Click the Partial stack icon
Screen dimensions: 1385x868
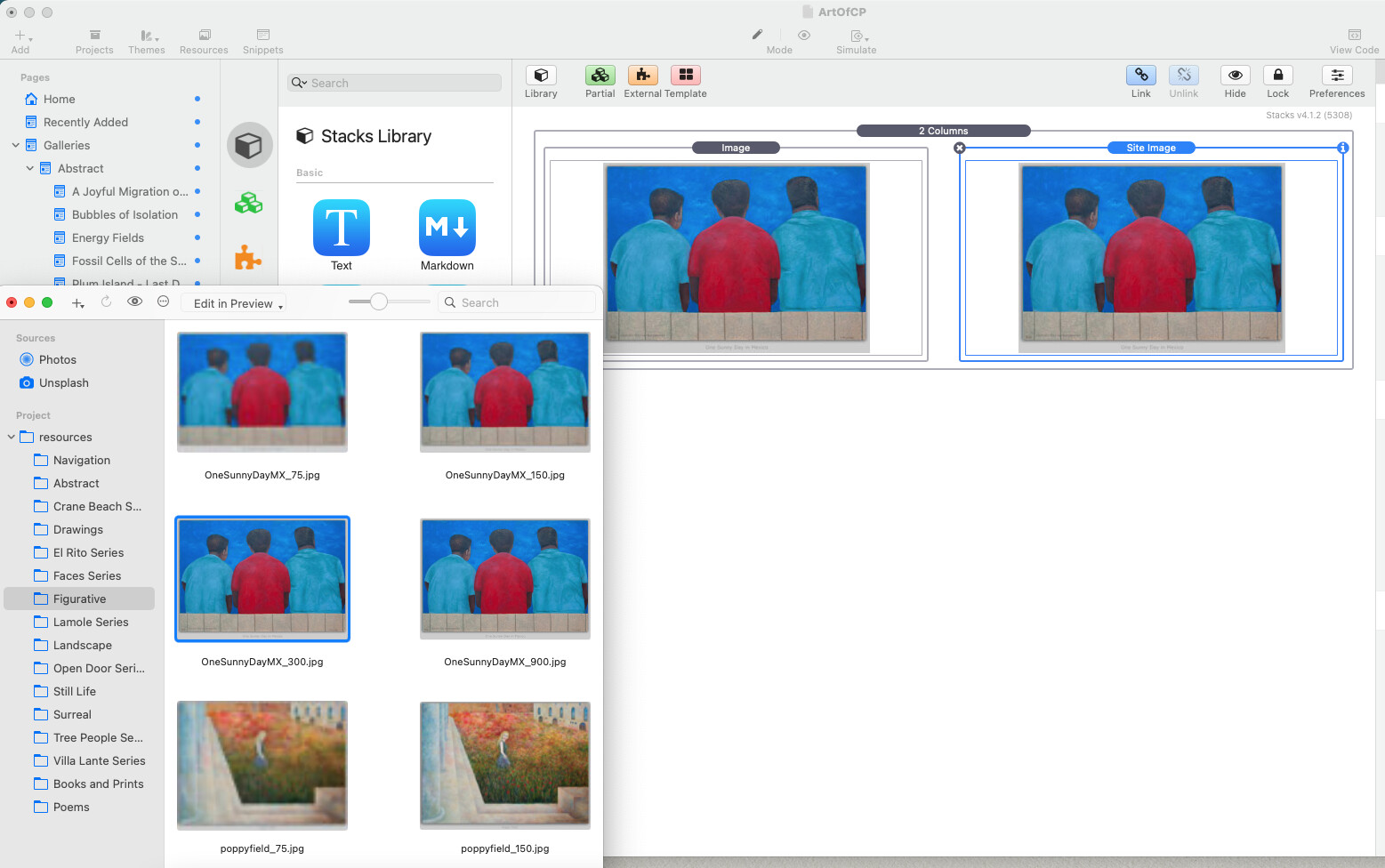(x=600, y=76)
